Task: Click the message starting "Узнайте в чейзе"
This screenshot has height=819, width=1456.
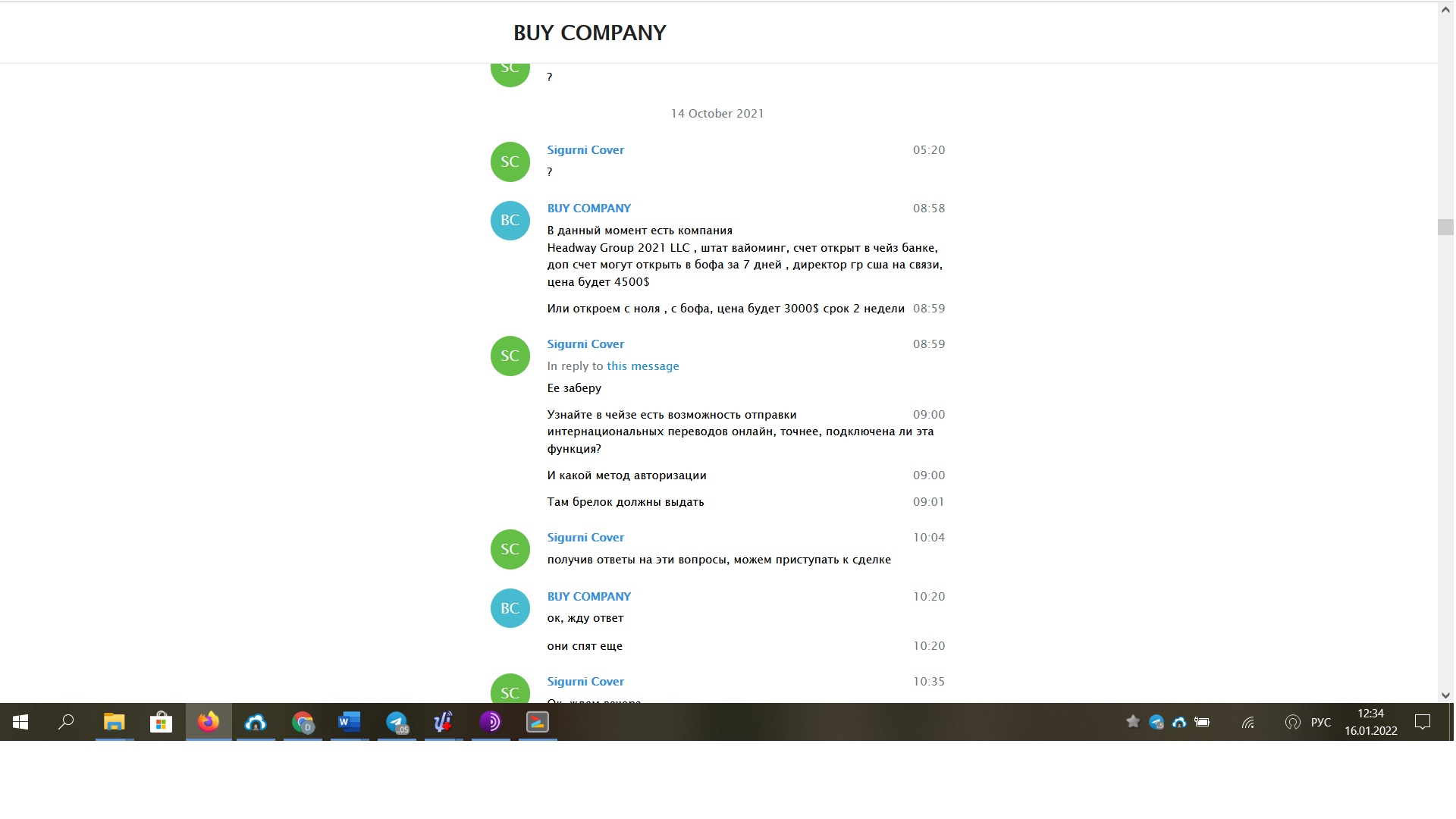Action: (x=741, y=431)
